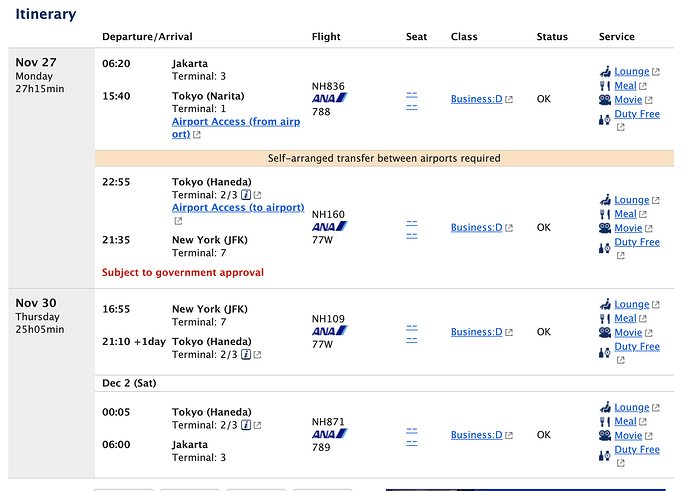Viewport: 690px width, 491px height.
Task: Open Business:D class details for flight NH836
Action: 477,99
